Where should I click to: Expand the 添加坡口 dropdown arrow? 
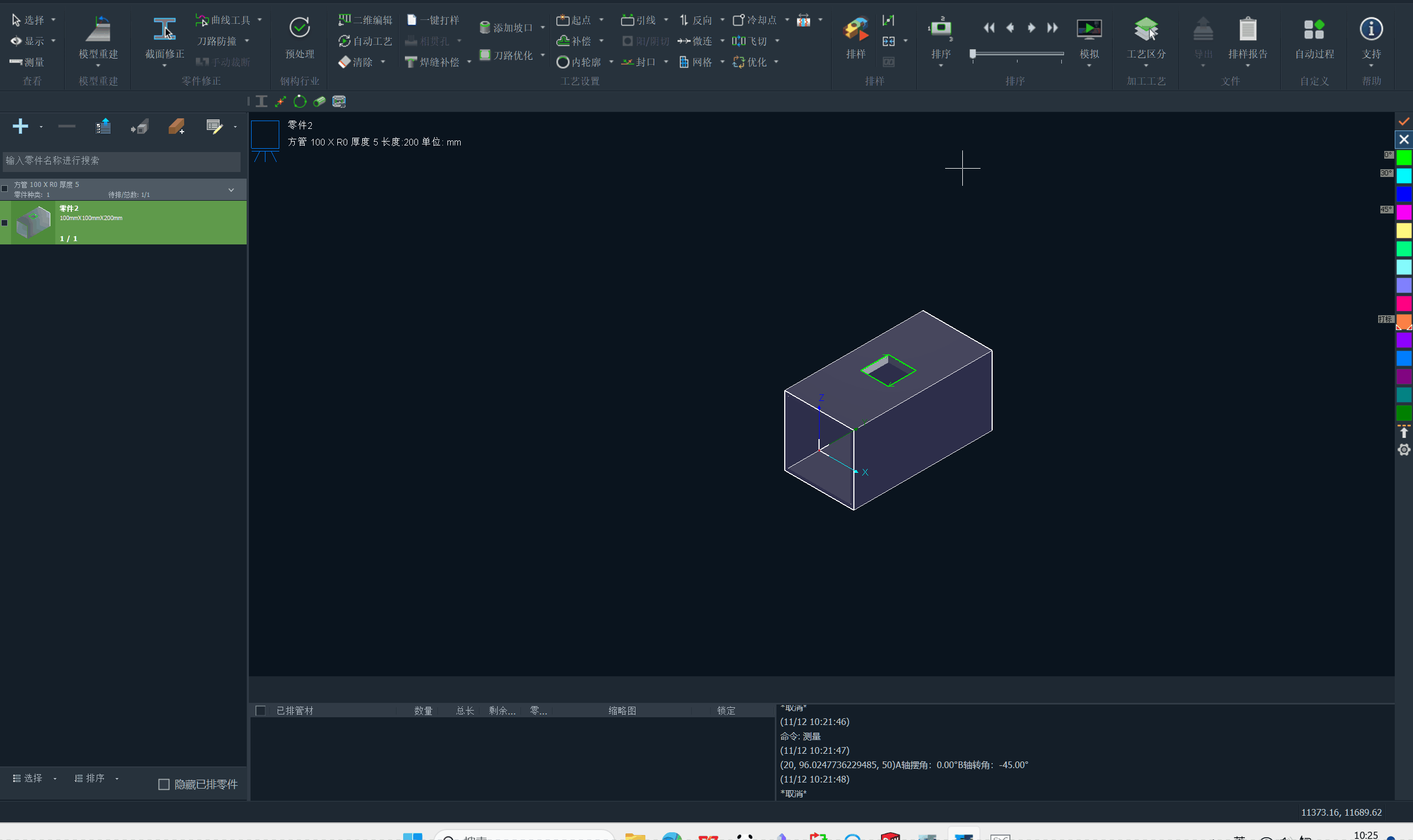(x=543, y=27)
